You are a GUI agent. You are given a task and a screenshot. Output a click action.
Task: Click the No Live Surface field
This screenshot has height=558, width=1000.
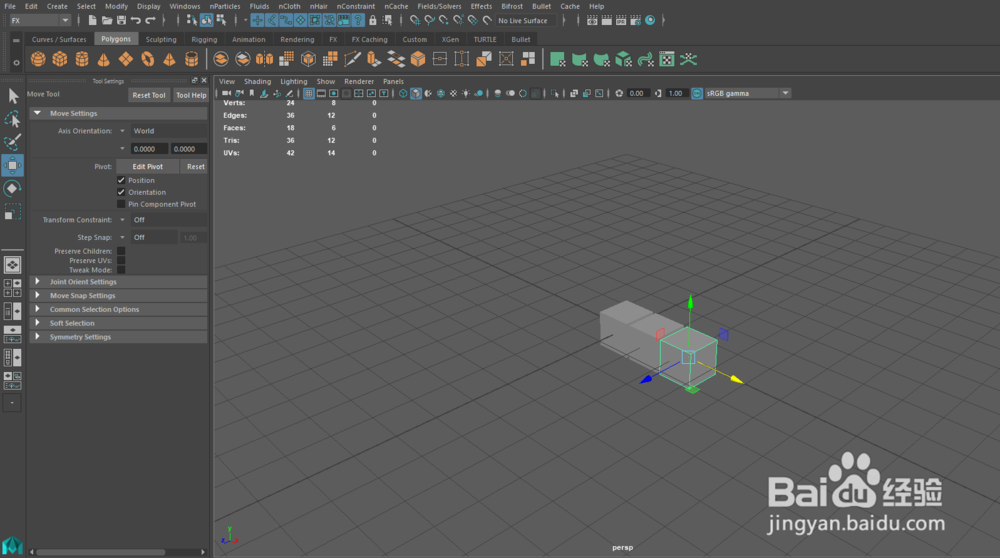pos(526,20)
